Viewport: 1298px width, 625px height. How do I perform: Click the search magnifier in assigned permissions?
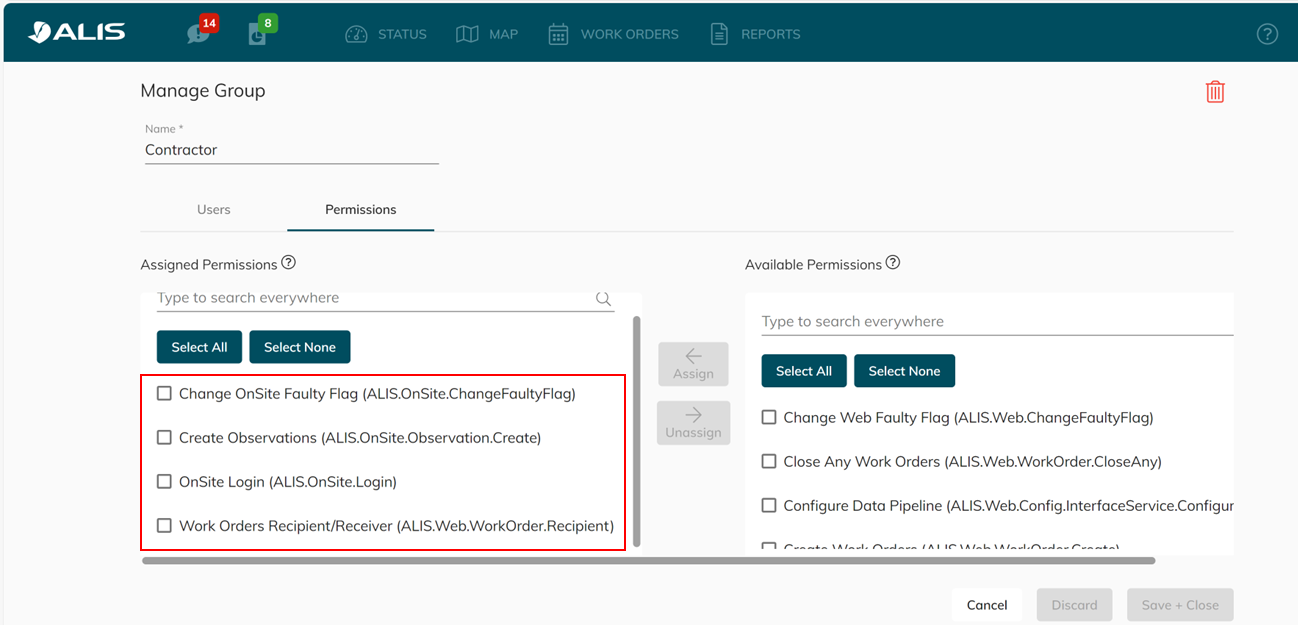point(603,298)
